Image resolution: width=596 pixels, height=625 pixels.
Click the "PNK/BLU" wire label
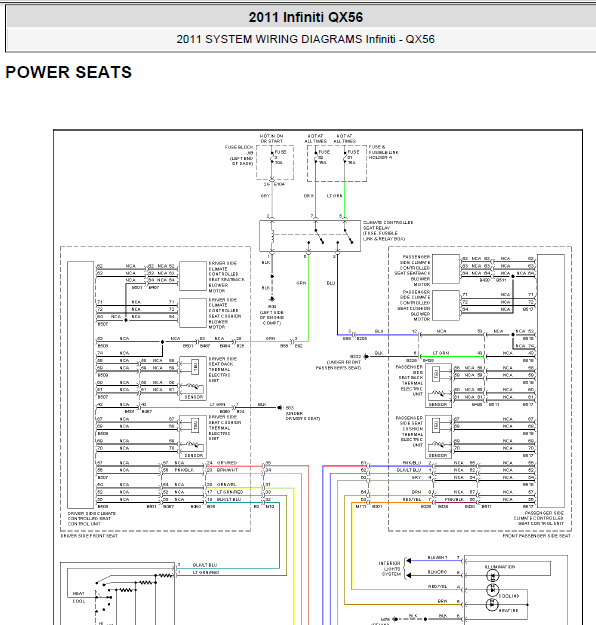pos(412,463)
